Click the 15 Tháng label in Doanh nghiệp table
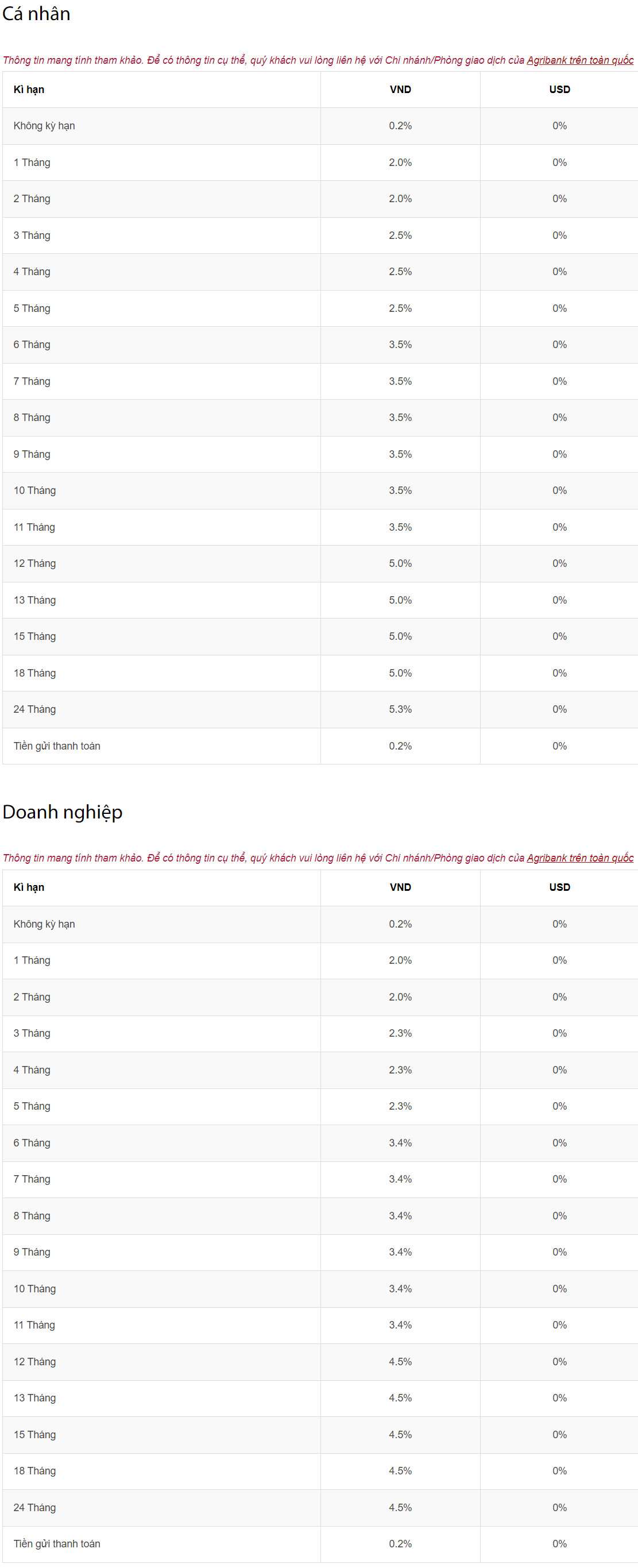Viewport: 638px width, 1568px height. (34, 1434)
